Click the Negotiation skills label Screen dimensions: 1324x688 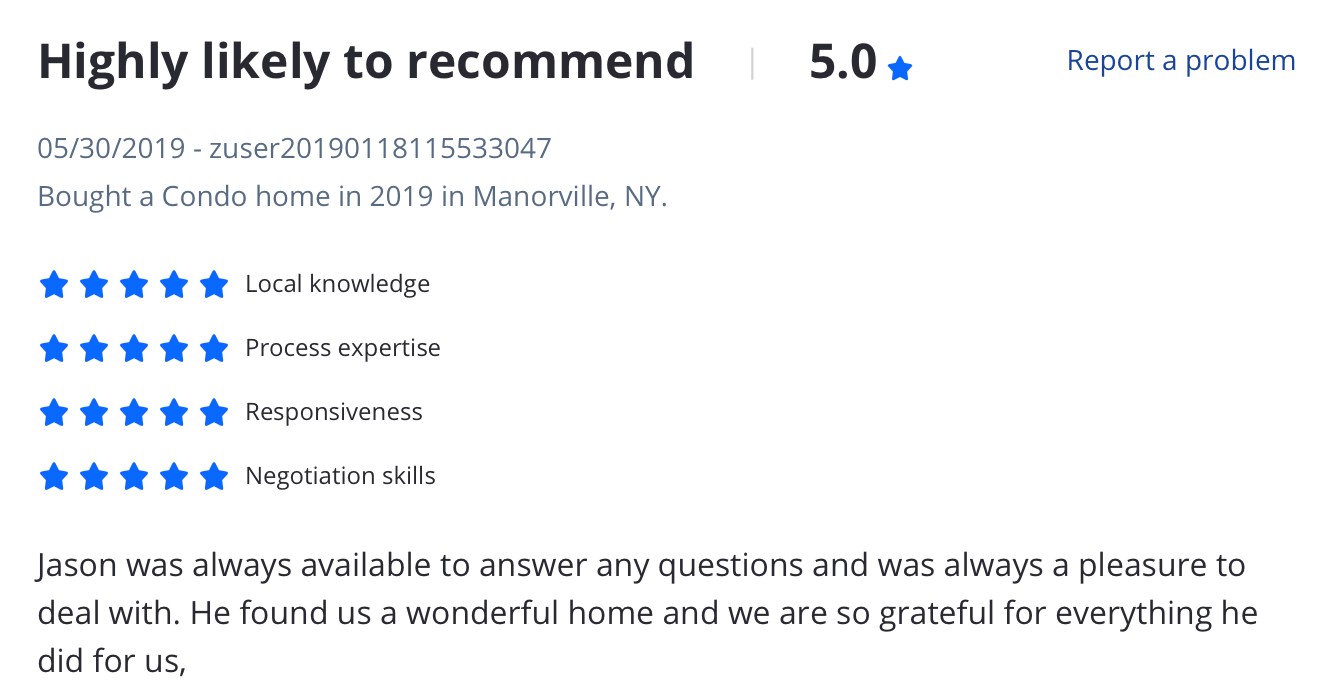341,476
